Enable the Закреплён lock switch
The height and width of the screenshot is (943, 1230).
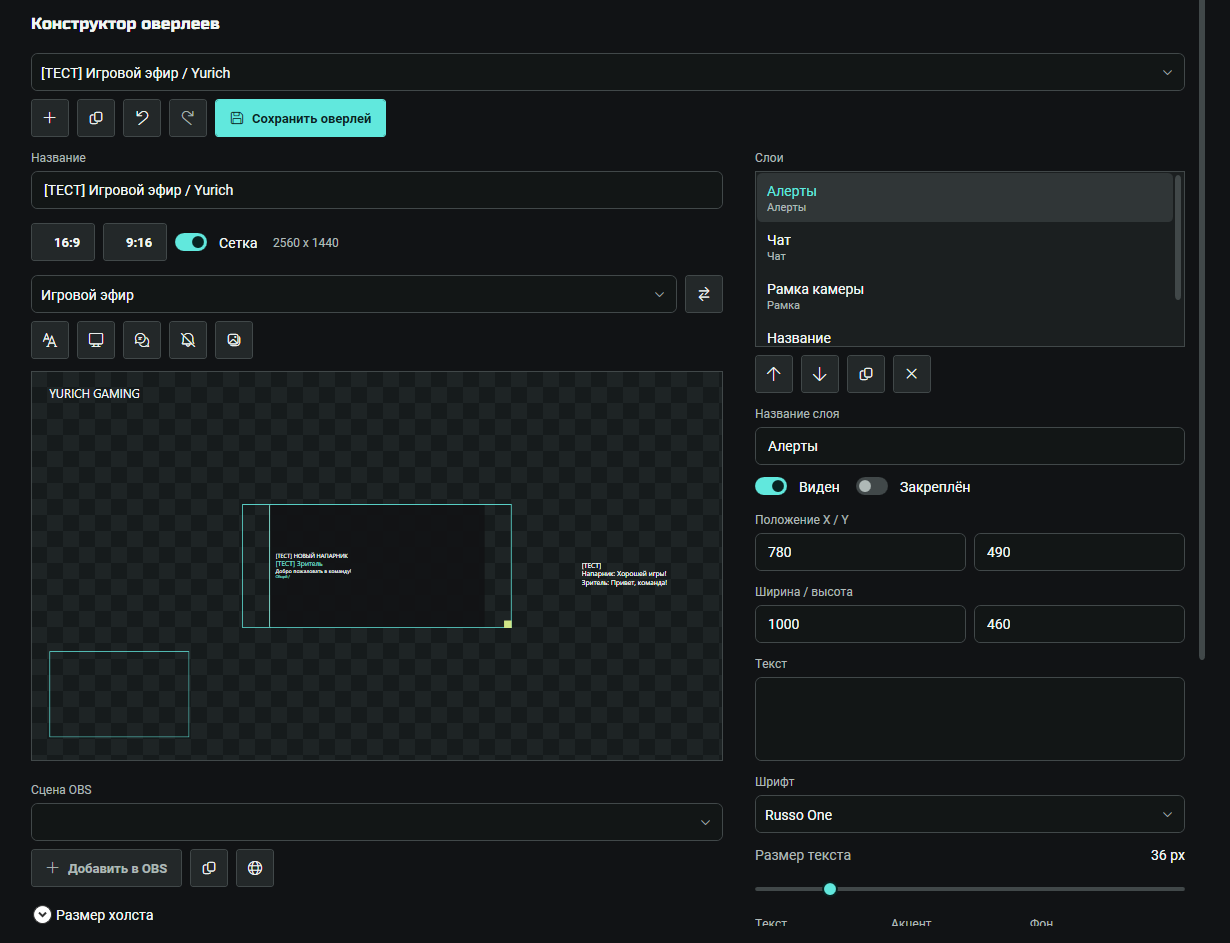872,486
